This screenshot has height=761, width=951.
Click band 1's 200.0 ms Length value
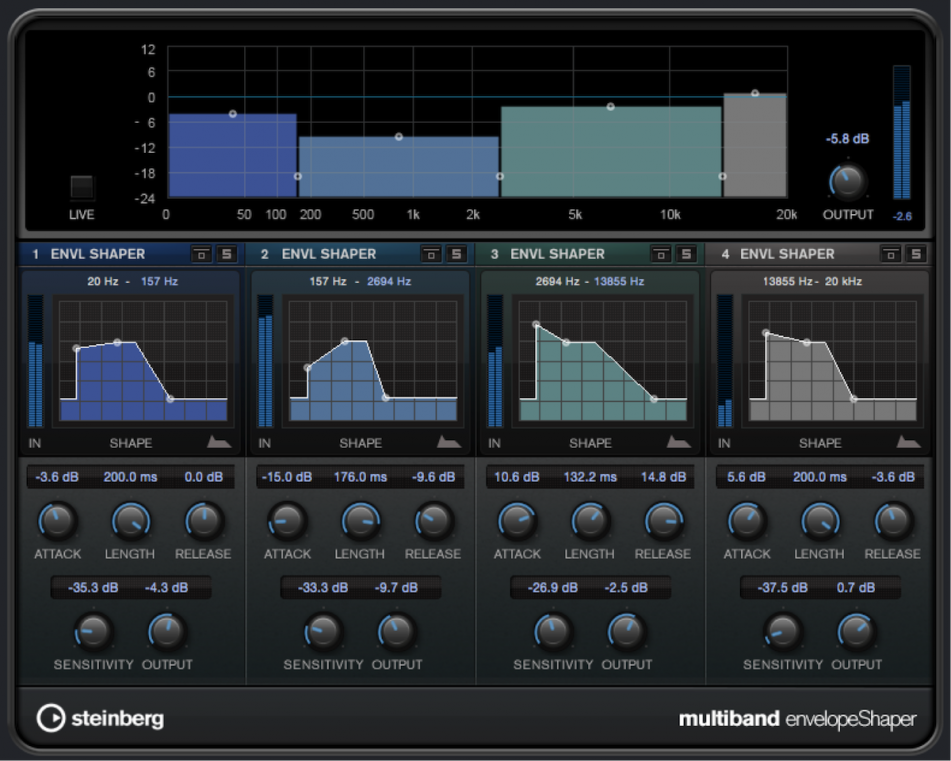pyautogui.click(x=129, y=477)
